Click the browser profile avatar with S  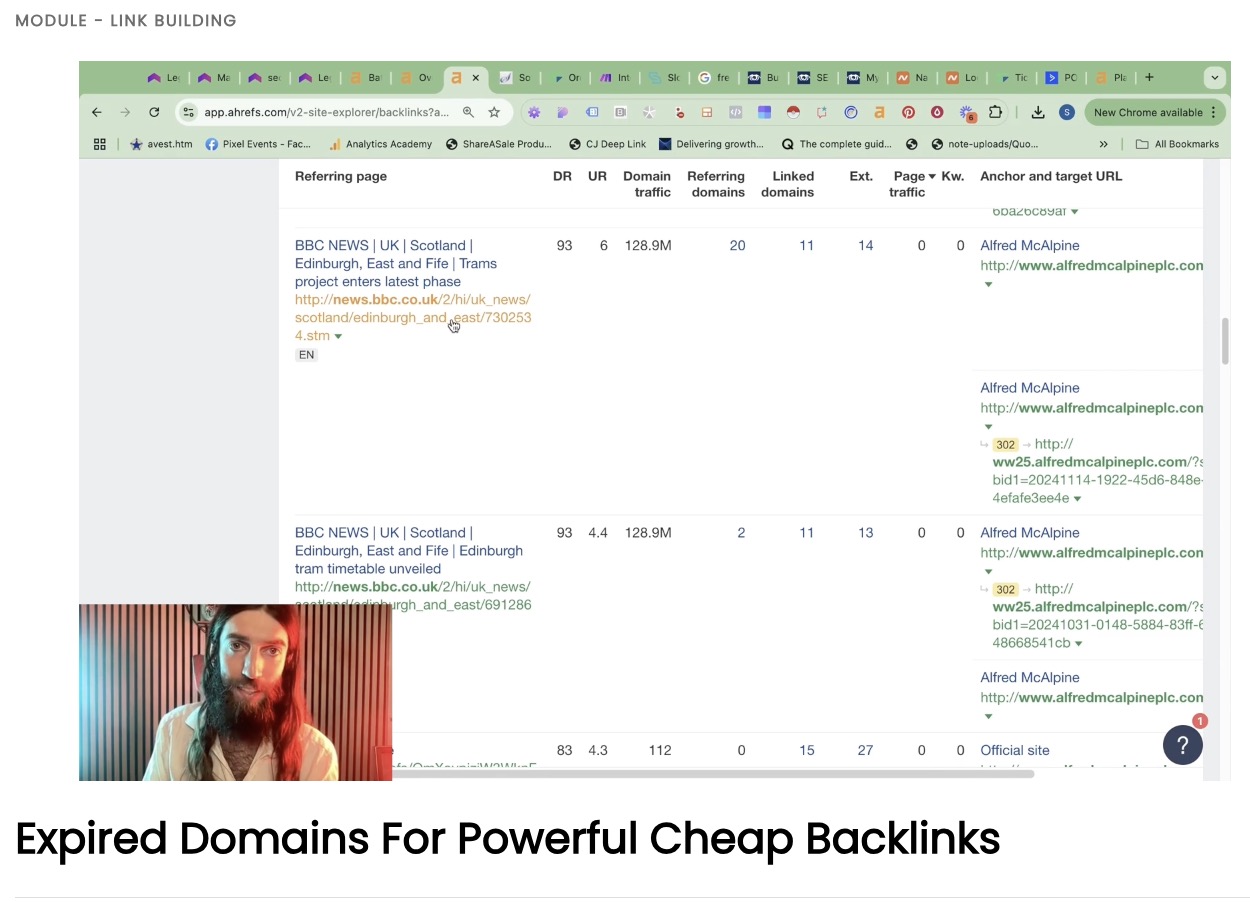pos(1067,112)
